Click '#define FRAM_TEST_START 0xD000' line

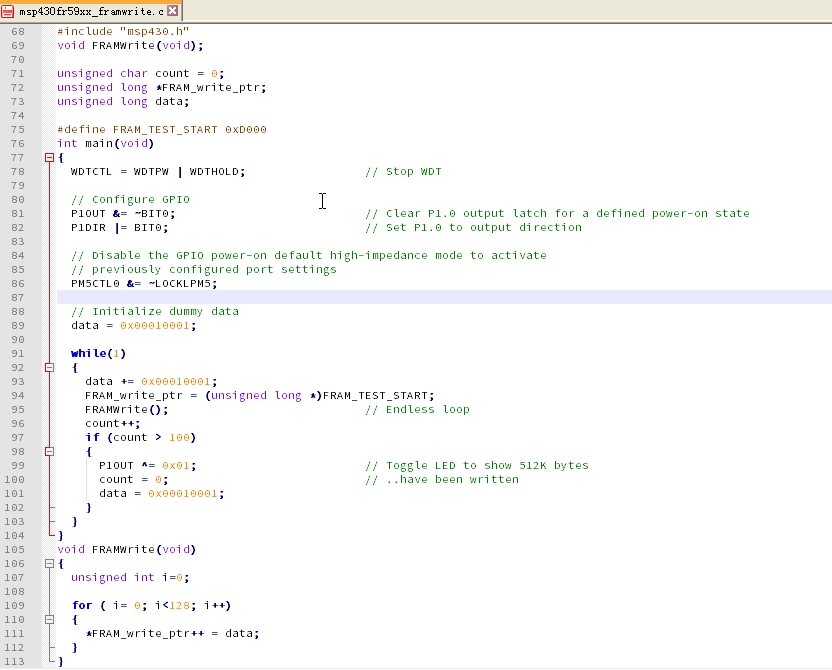(162, 130)
